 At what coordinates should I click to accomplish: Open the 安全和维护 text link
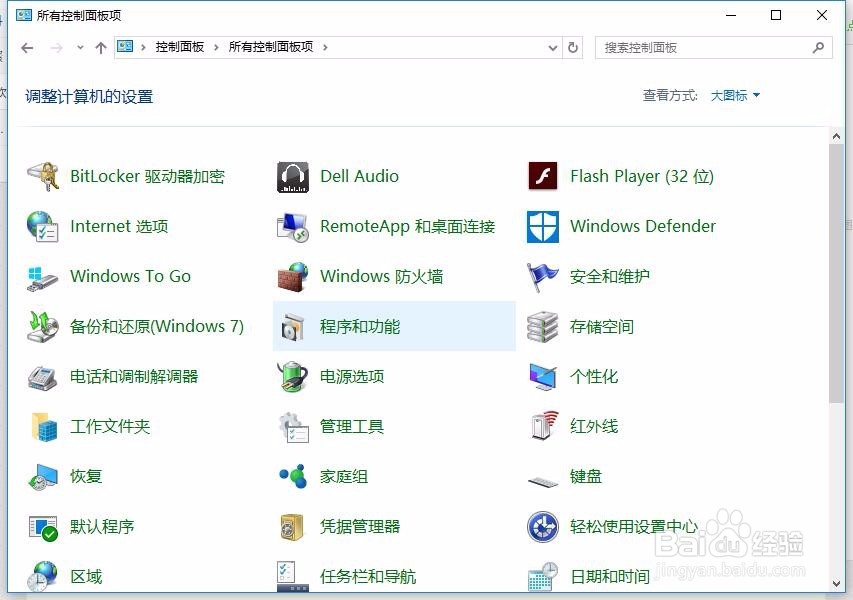point(610,276)
